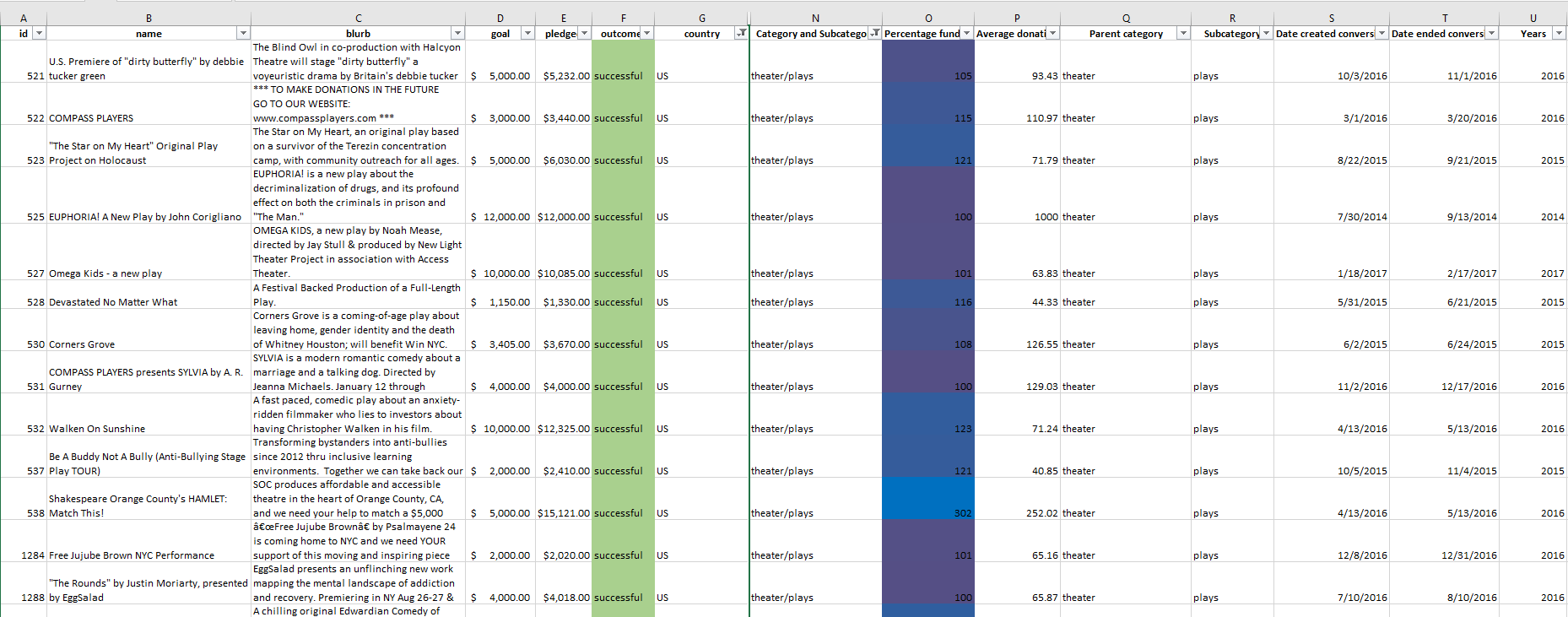Open the active filter button on country

coord(742,33)
